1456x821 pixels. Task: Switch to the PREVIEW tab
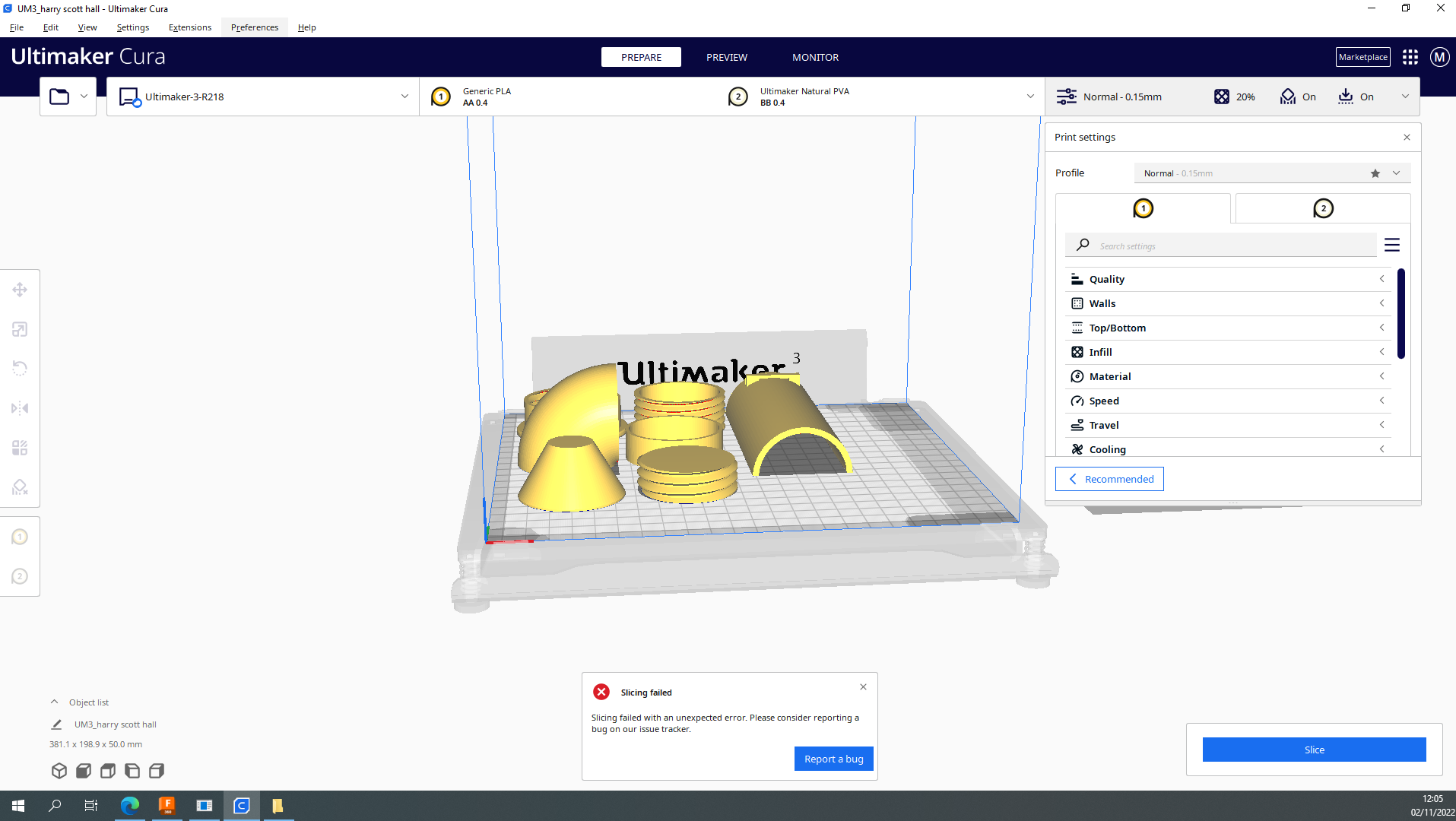(x=726, y=57)
